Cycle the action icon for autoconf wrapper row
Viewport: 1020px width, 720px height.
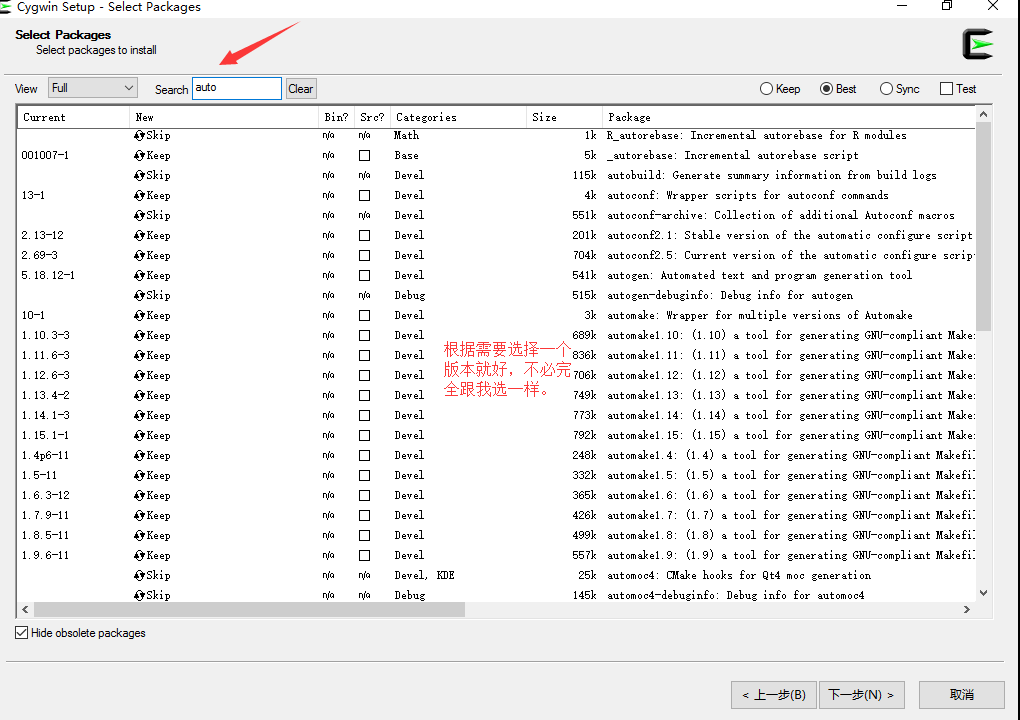point(139,195)
